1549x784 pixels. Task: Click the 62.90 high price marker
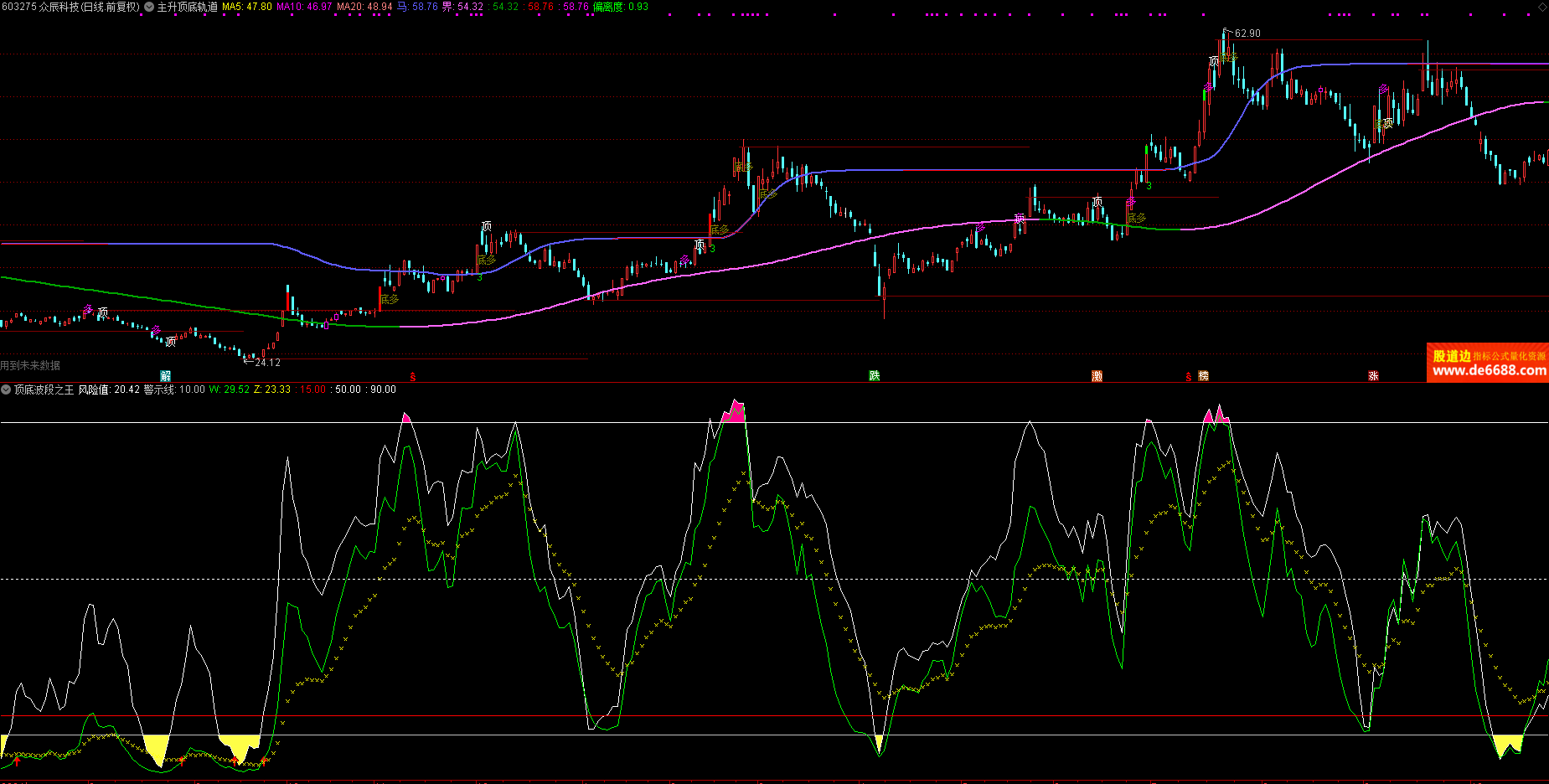point(1247,34)
